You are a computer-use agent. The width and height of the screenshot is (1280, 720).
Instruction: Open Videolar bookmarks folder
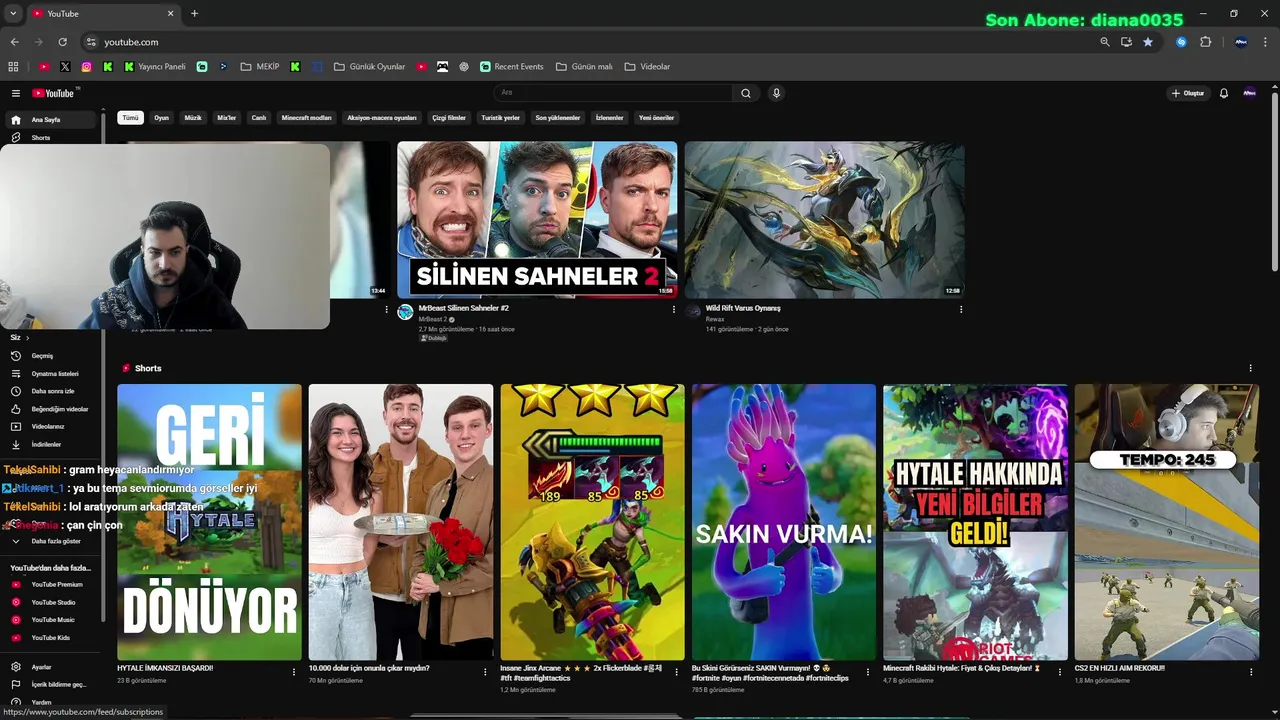click(x=647, y=67)
